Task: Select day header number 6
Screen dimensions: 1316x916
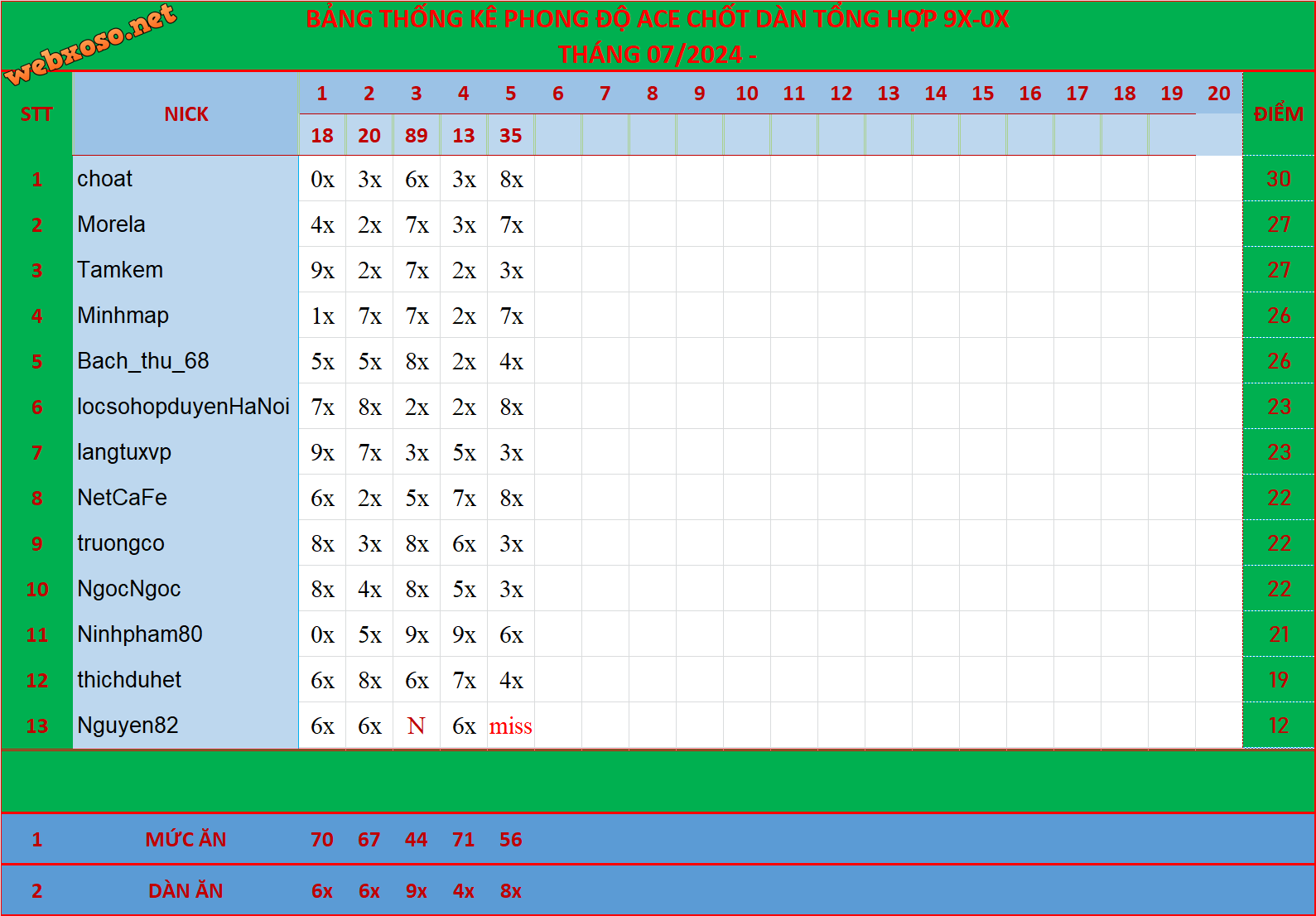Action: click(558, 94)
